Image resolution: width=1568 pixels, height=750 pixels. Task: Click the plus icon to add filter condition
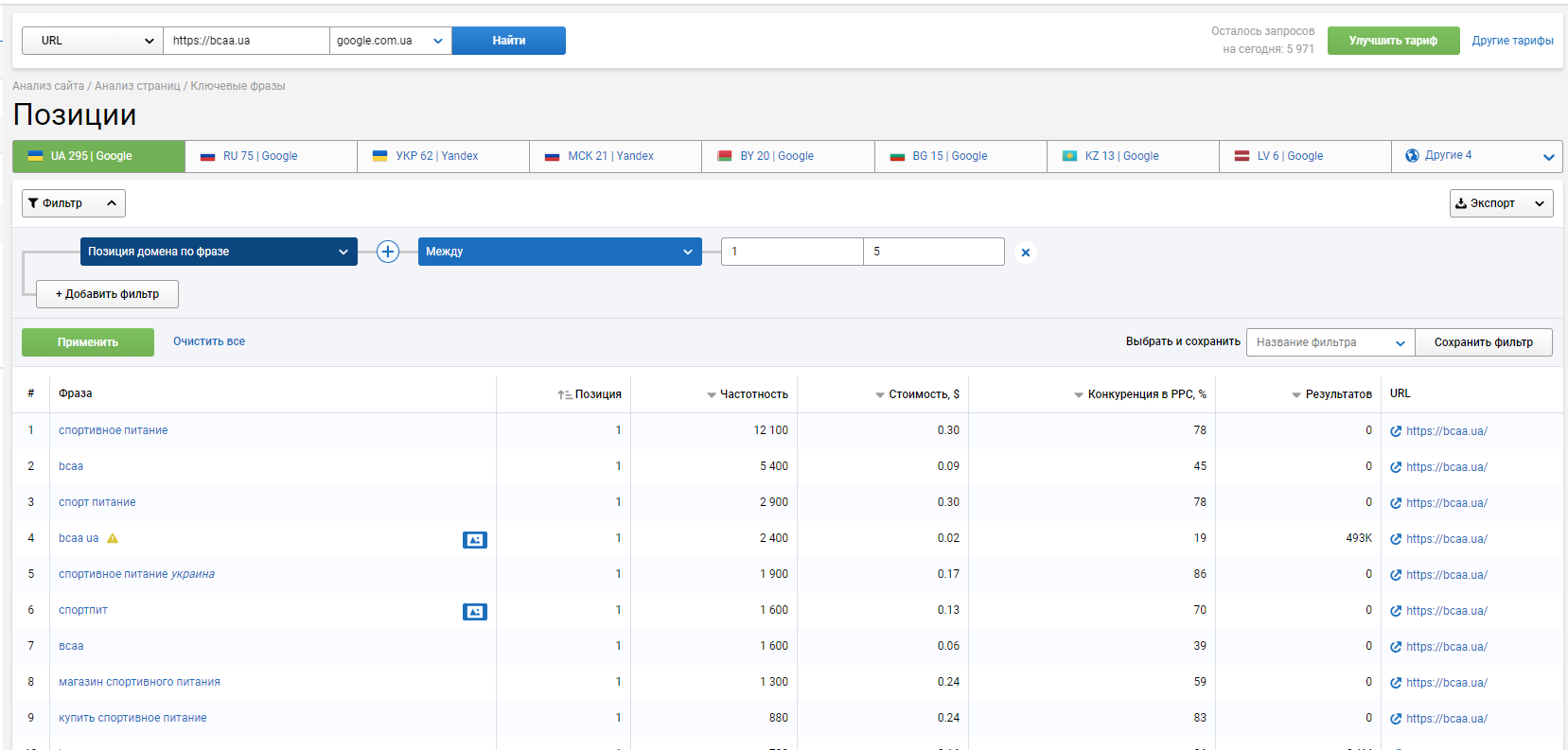click(388, 252)
